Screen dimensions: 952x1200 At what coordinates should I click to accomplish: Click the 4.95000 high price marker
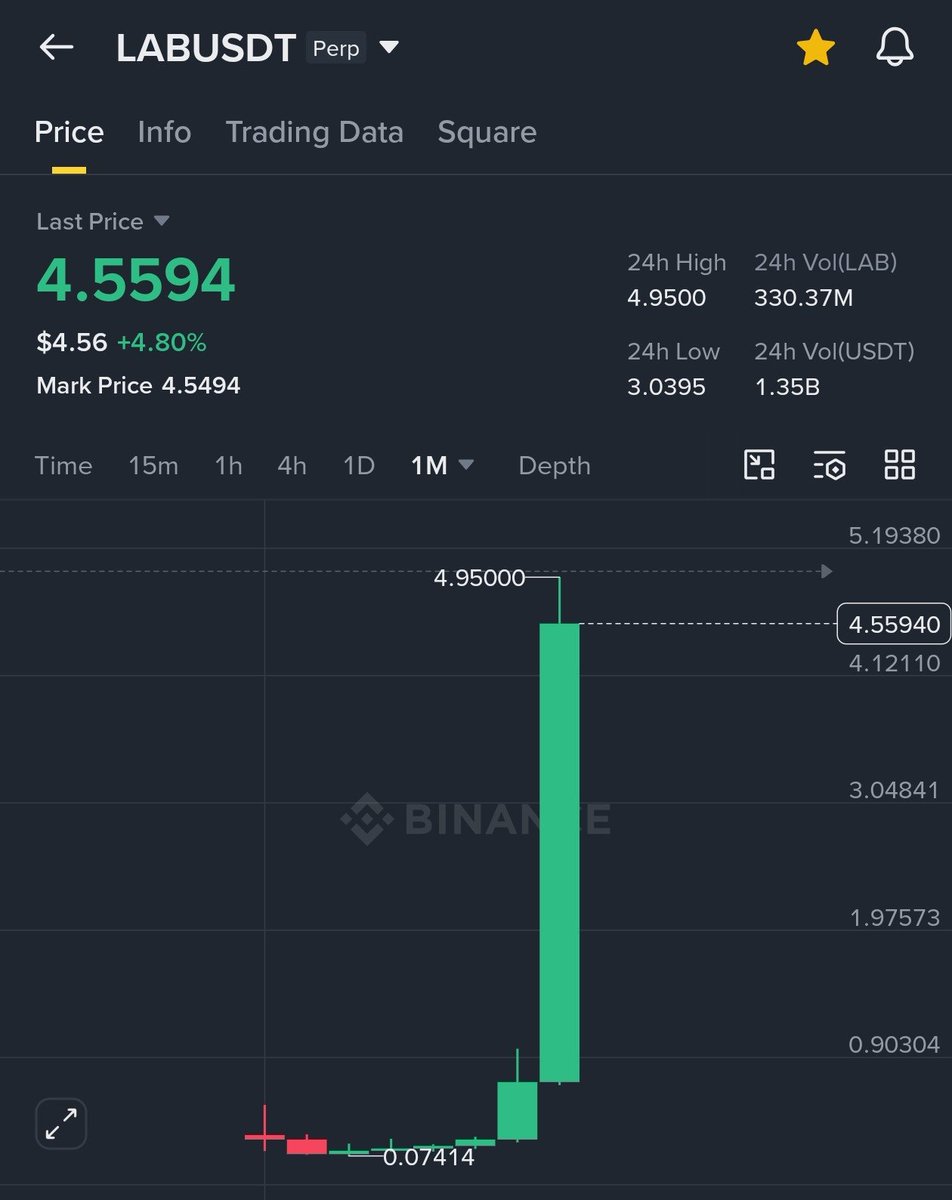tap(479, 577)
